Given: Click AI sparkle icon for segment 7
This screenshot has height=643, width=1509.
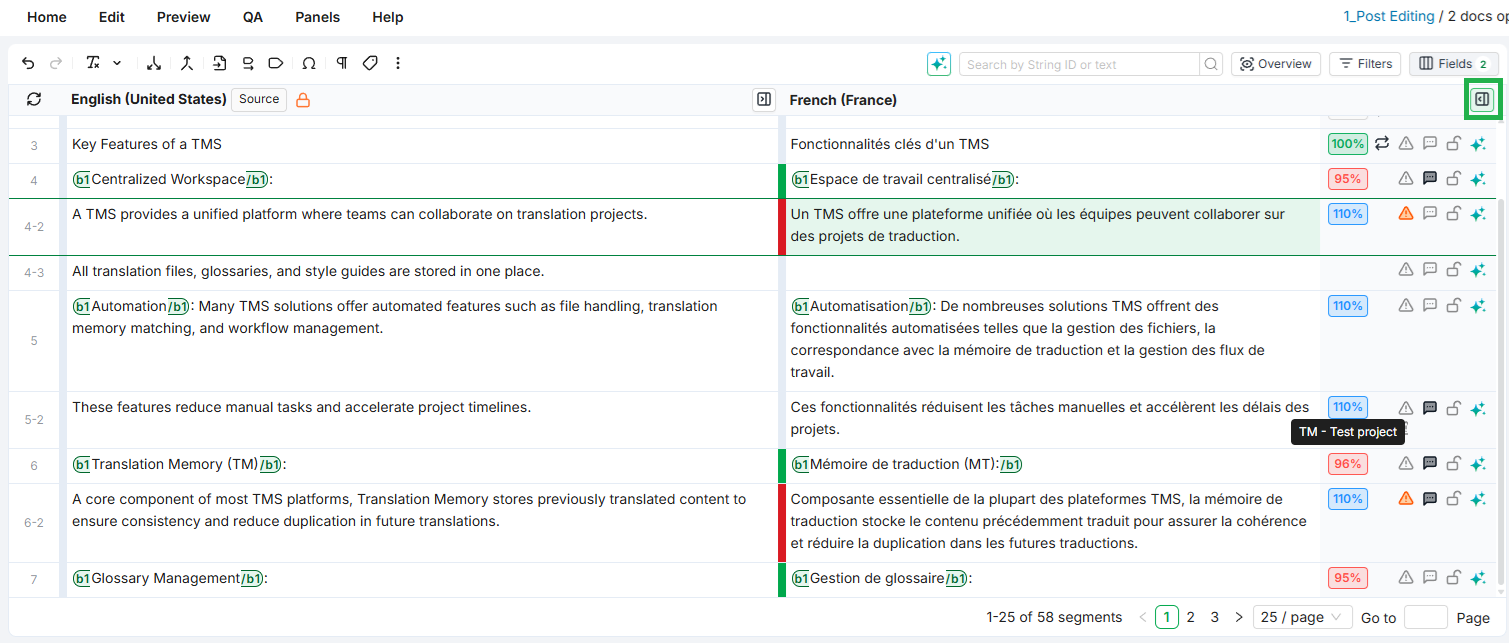Looking at the screenshot, I should 1478,578.
